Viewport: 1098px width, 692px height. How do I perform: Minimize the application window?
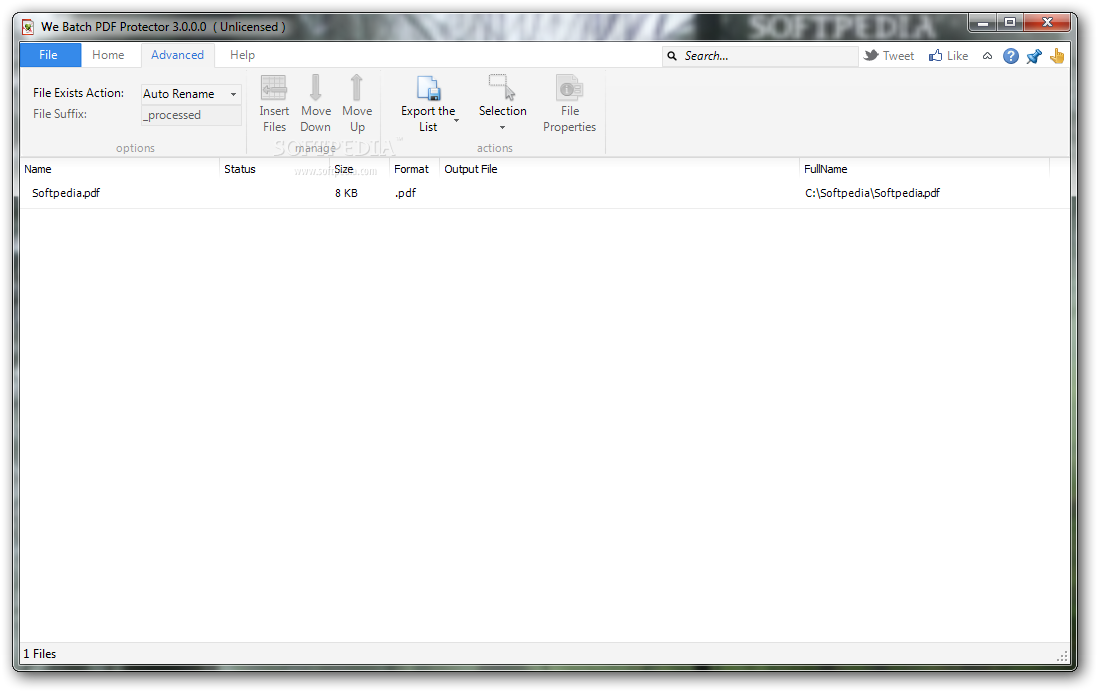(982, 23)
